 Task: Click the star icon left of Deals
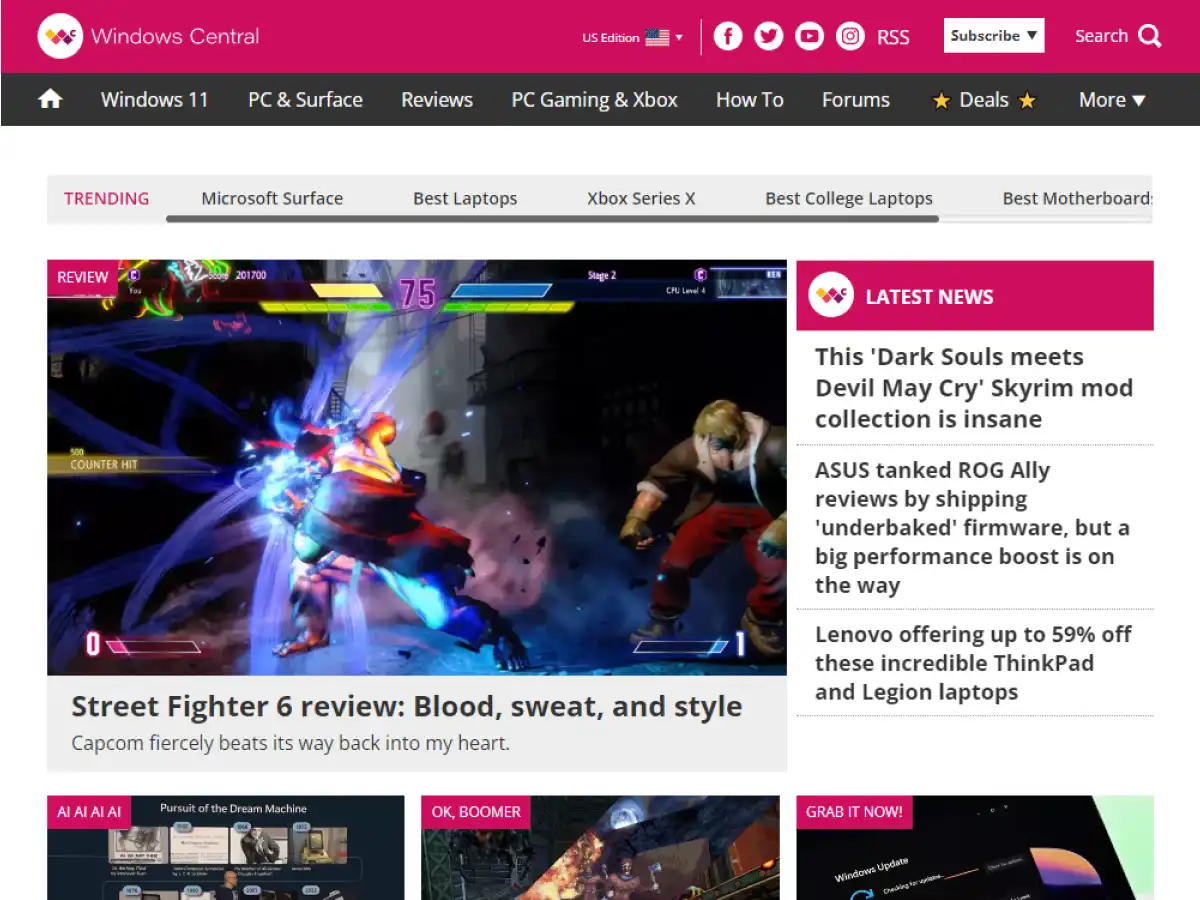[x=941, y=100]
